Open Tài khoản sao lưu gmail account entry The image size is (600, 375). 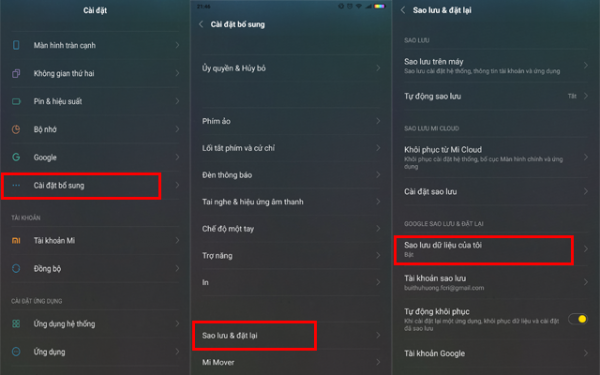coord(496,282)
